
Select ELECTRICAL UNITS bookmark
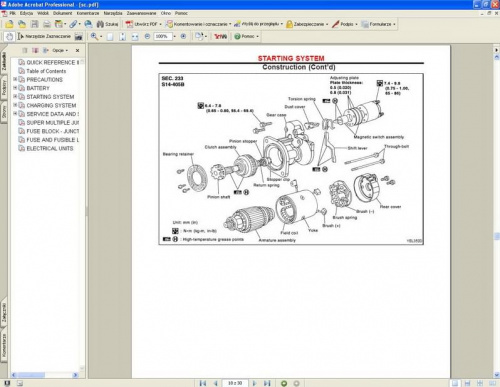(x=50, y=148)
